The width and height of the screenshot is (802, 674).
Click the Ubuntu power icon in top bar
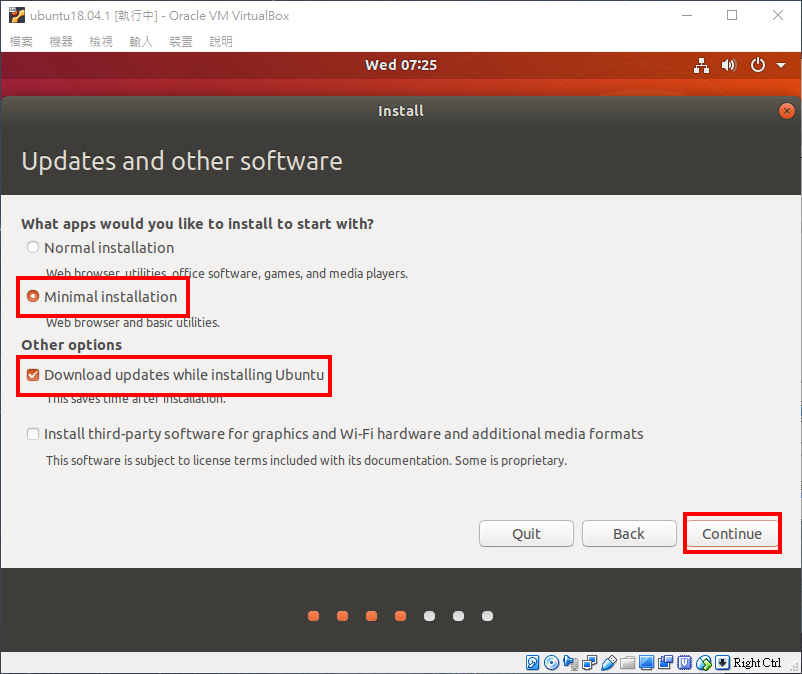click(x=758, y=65)
